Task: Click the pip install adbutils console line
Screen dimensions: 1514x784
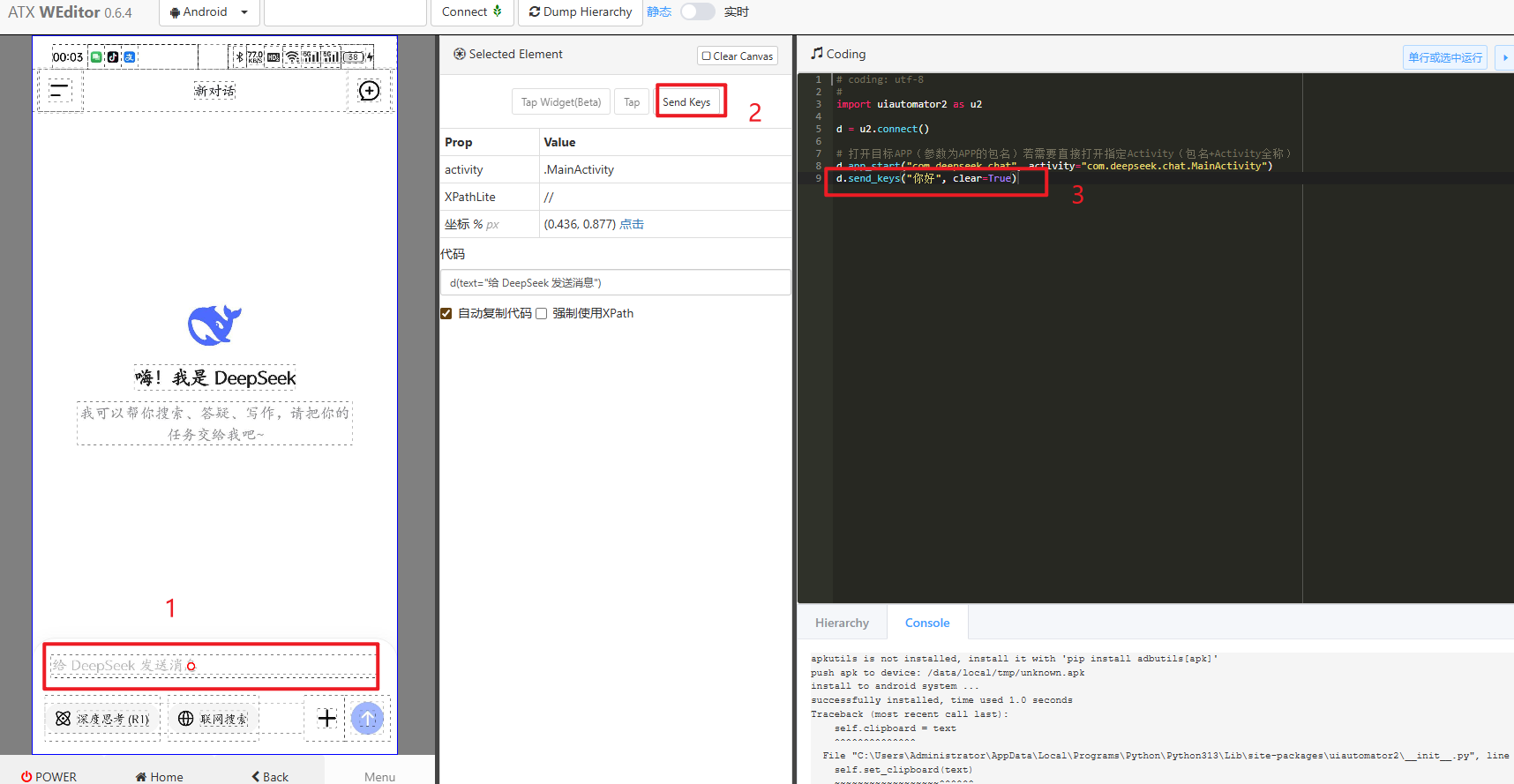Action: tap(1014, 659)
